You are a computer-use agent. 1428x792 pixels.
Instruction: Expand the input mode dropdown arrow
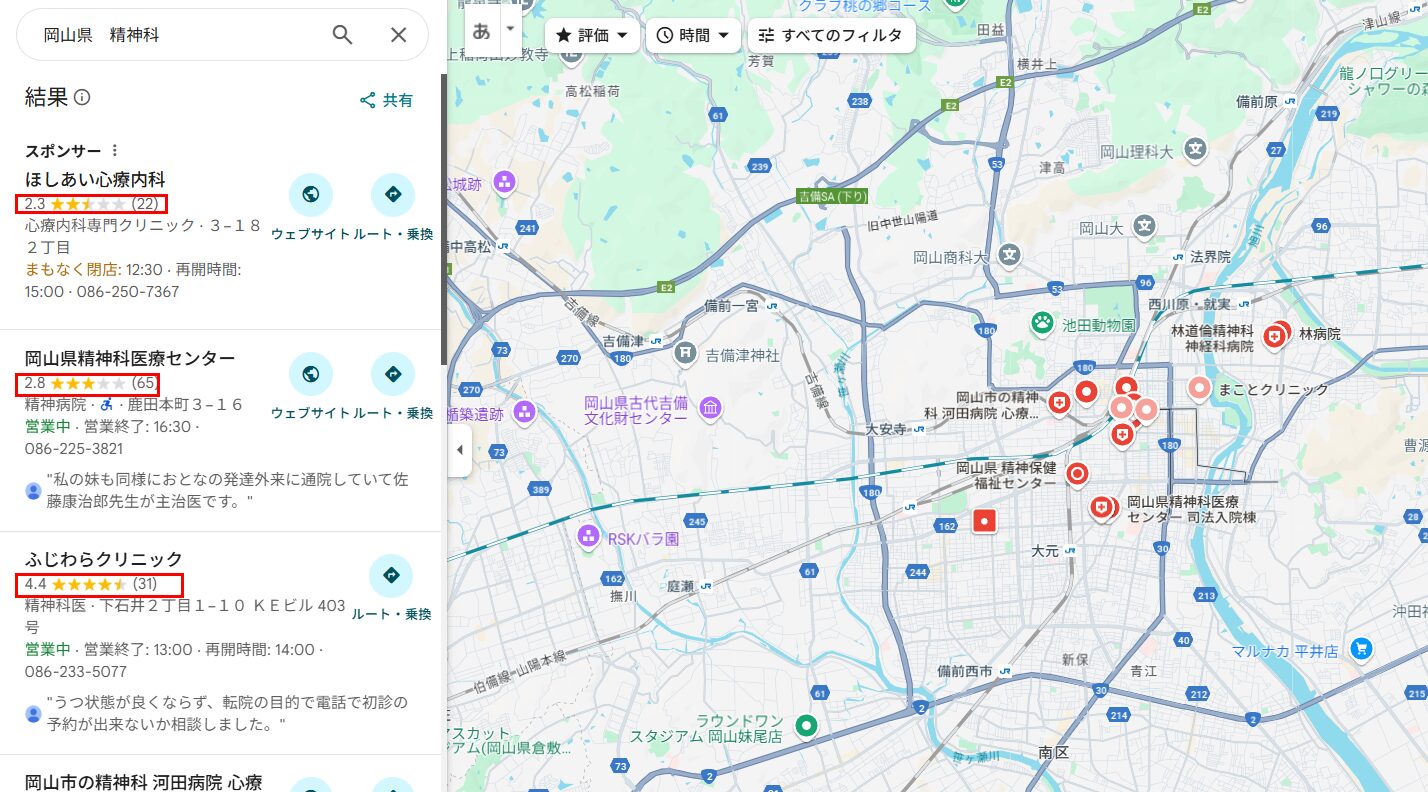coord(511,29)
